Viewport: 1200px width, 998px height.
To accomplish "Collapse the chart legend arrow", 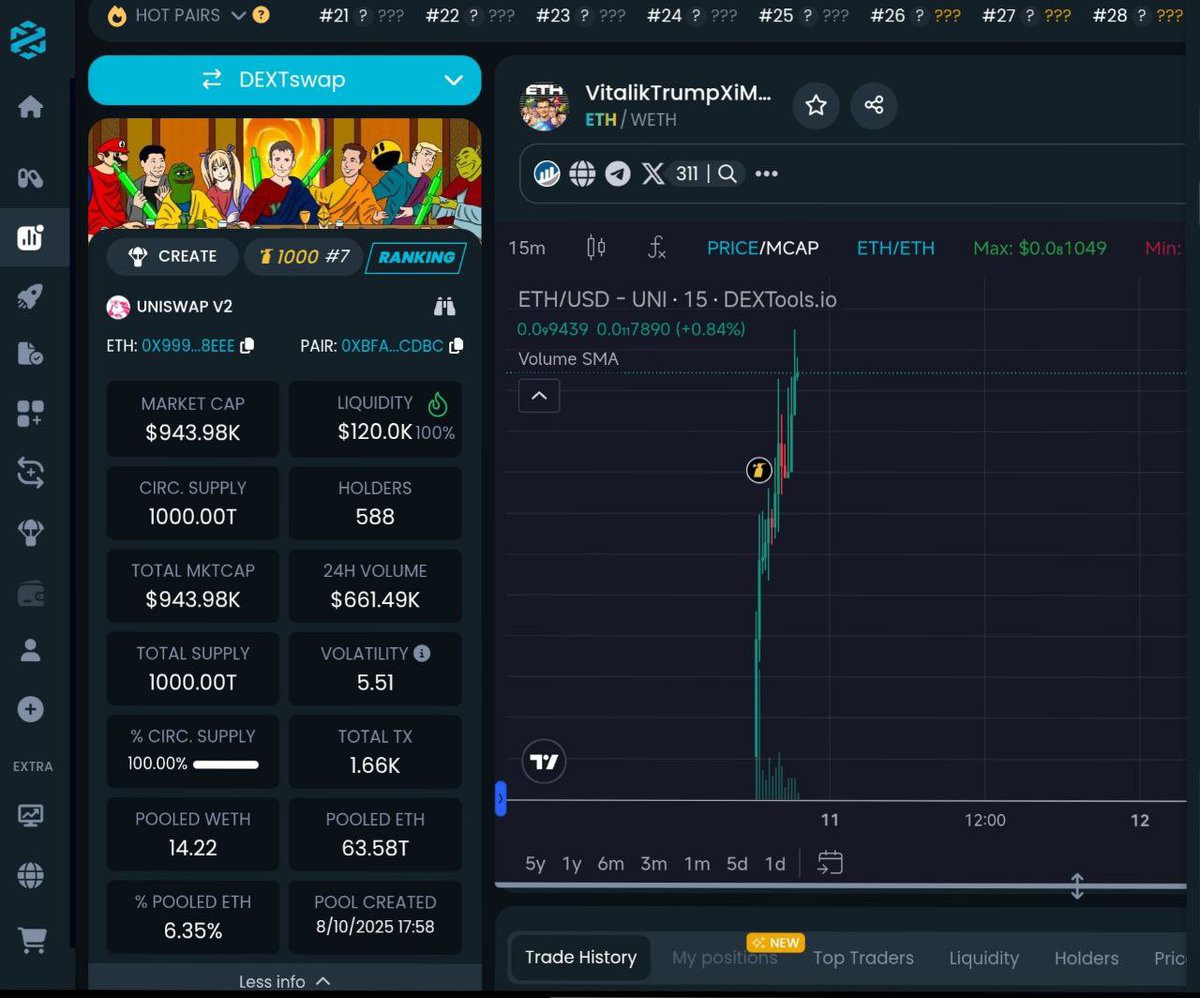I will tap(539, 396).
